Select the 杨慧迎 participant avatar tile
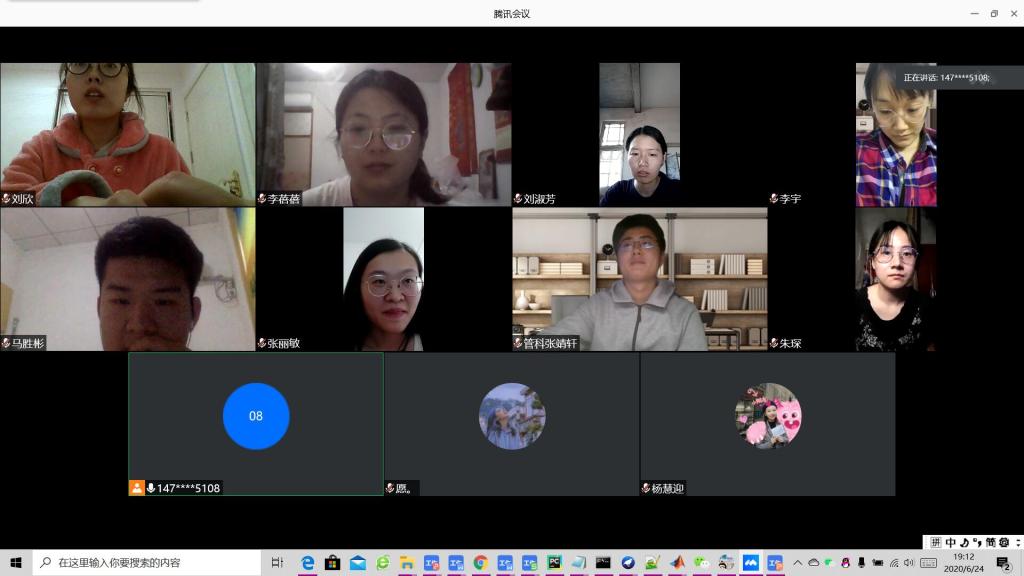This screenshot has width=1024, height=576. tap(768, 416)
